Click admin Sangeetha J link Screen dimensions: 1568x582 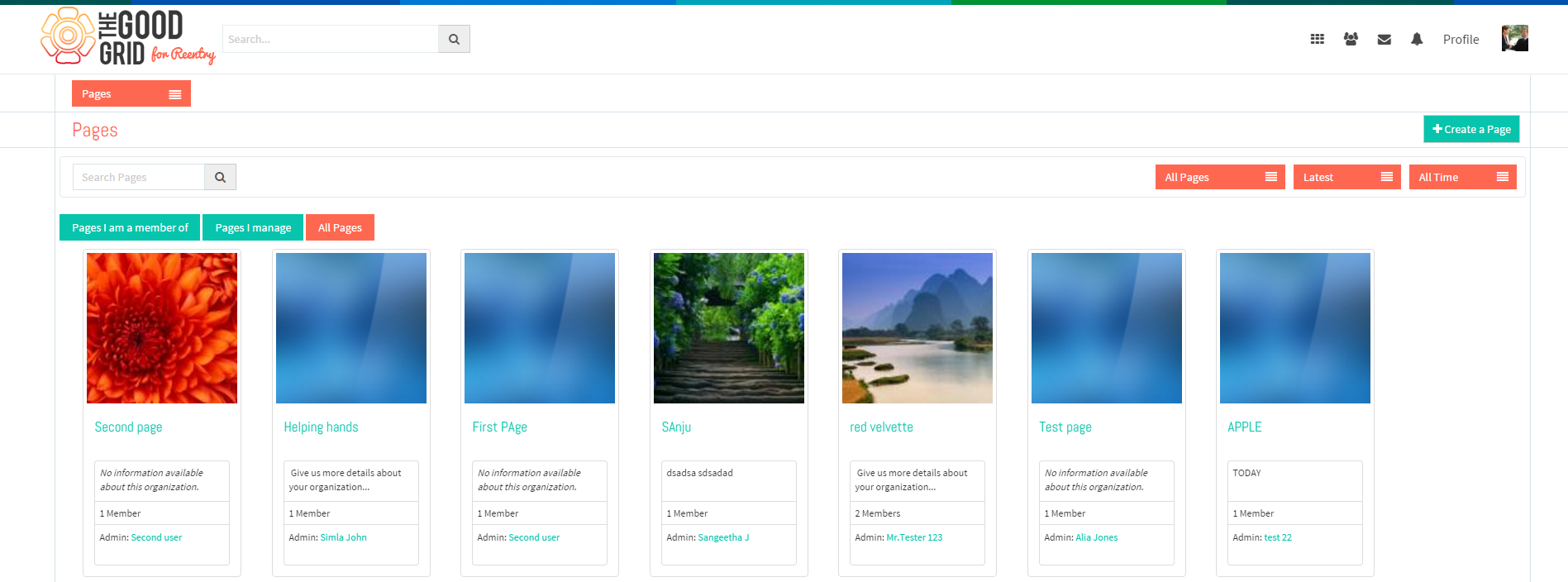[x=723, y=537]
